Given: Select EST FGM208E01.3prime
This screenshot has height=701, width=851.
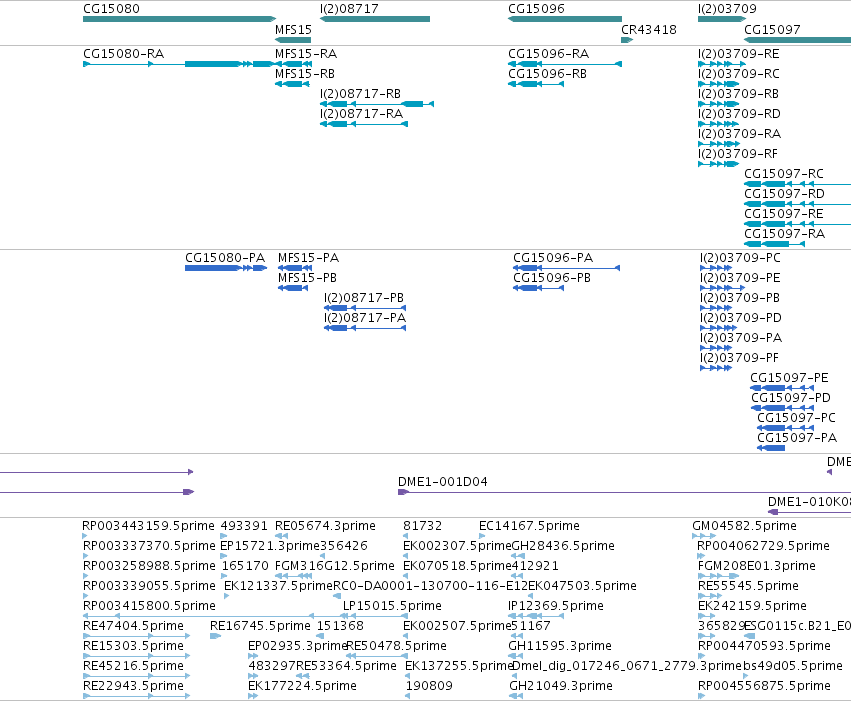Looking at the screenshot, I should [x=757, y=566].
